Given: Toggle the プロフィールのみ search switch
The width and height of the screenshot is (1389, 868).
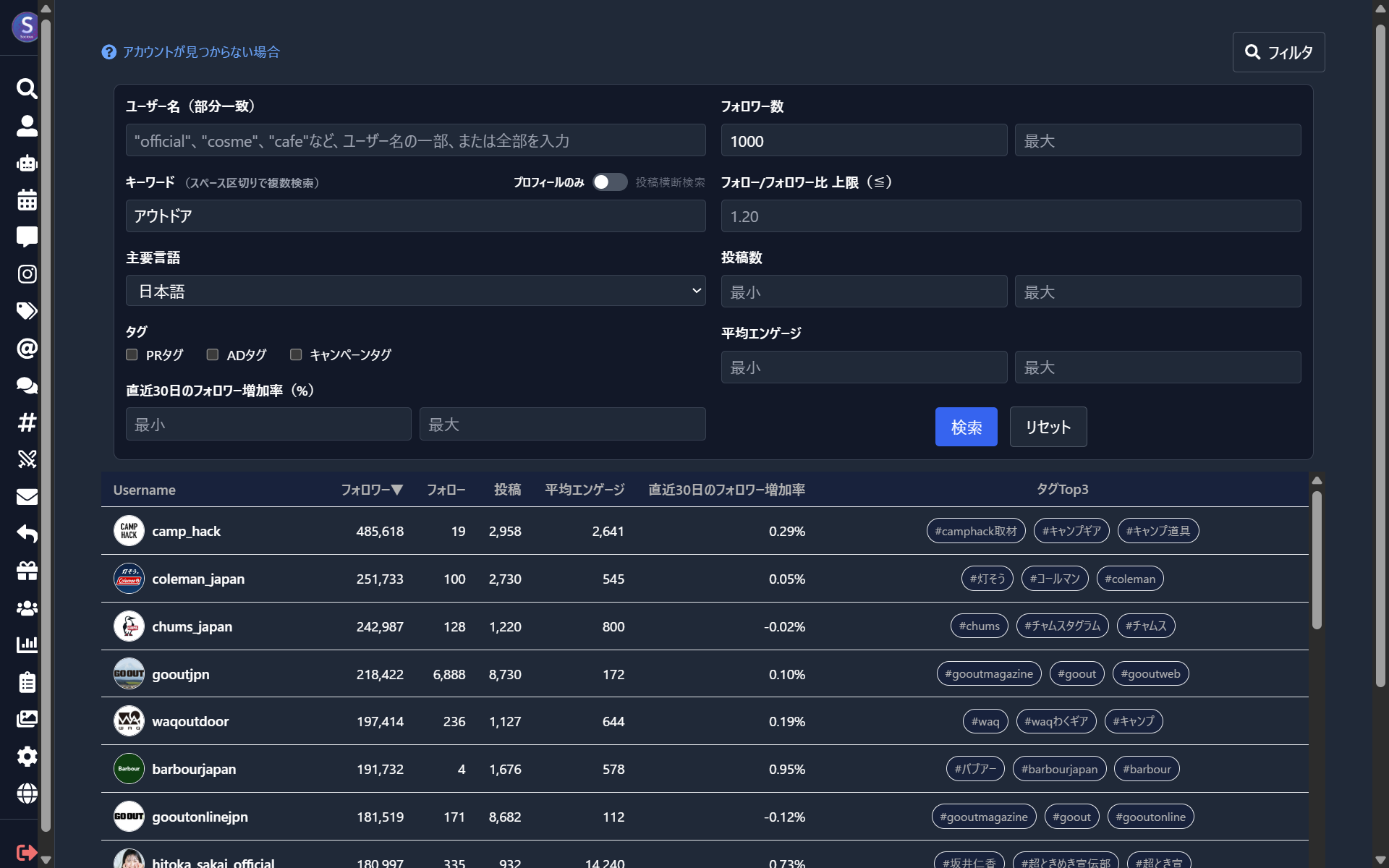Looking at the screenshot, I should pyautogui.click(x=610, y=182).
